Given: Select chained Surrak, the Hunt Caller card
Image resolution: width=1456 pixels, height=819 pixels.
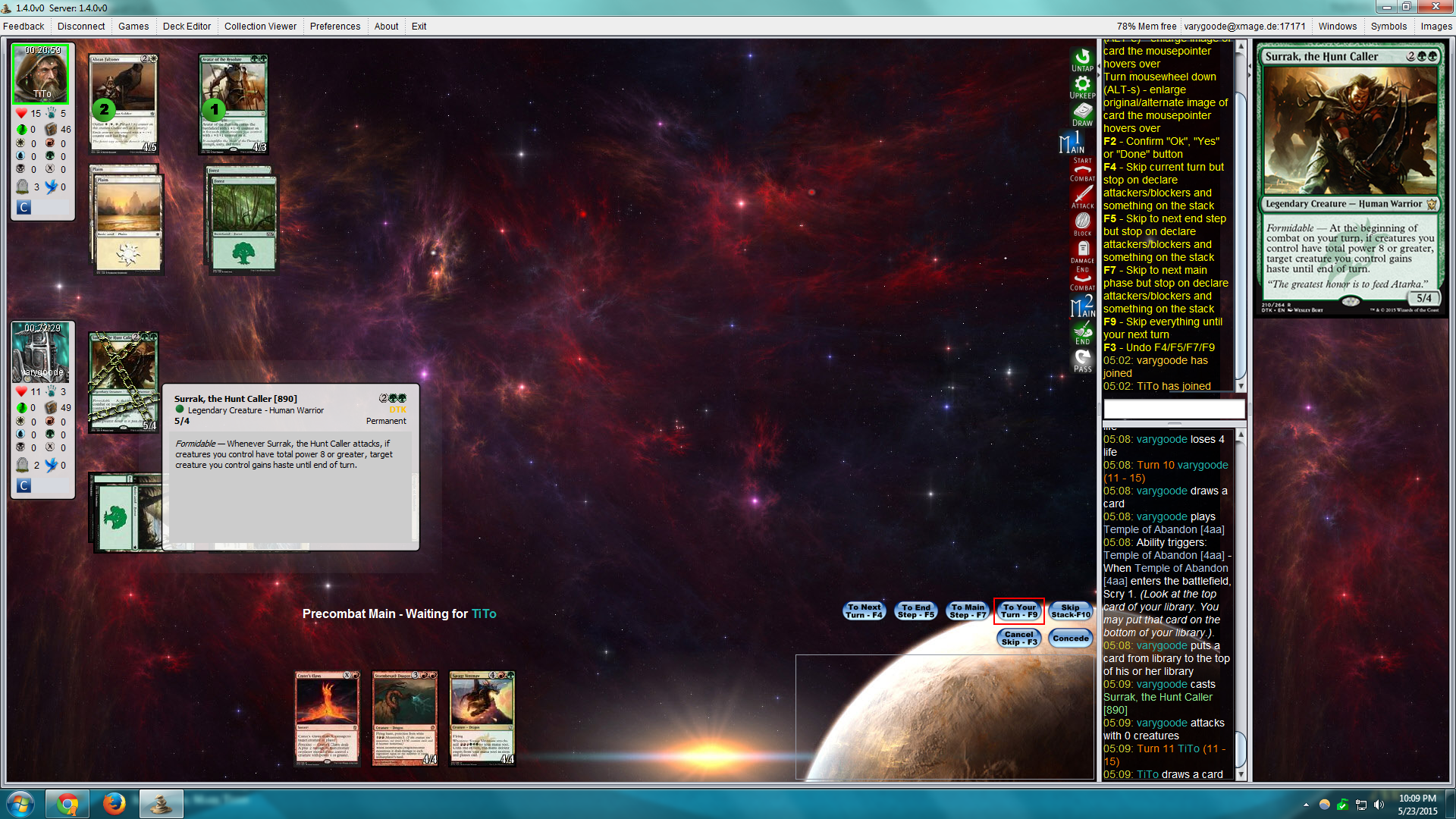Looking at the screenshot, I should click(124, 382).
